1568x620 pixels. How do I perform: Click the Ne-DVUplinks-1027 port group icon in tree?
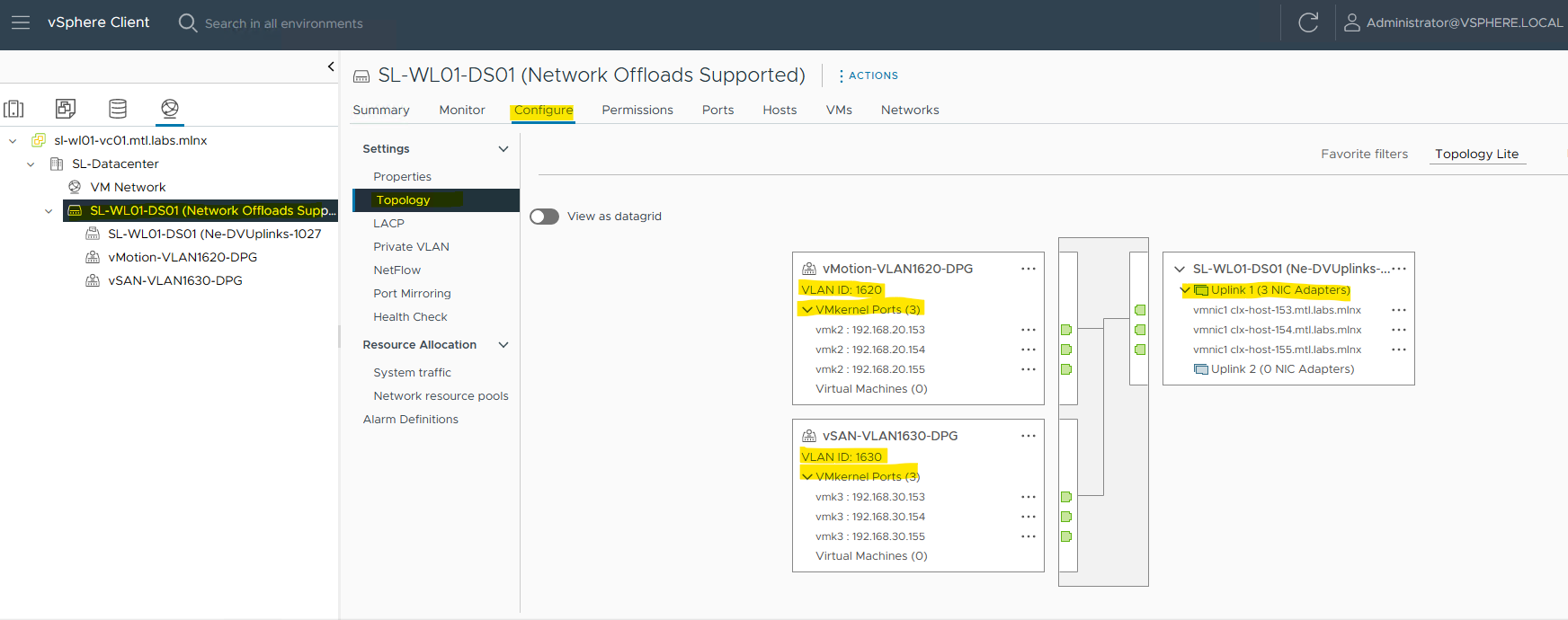[x=93, y=234]
